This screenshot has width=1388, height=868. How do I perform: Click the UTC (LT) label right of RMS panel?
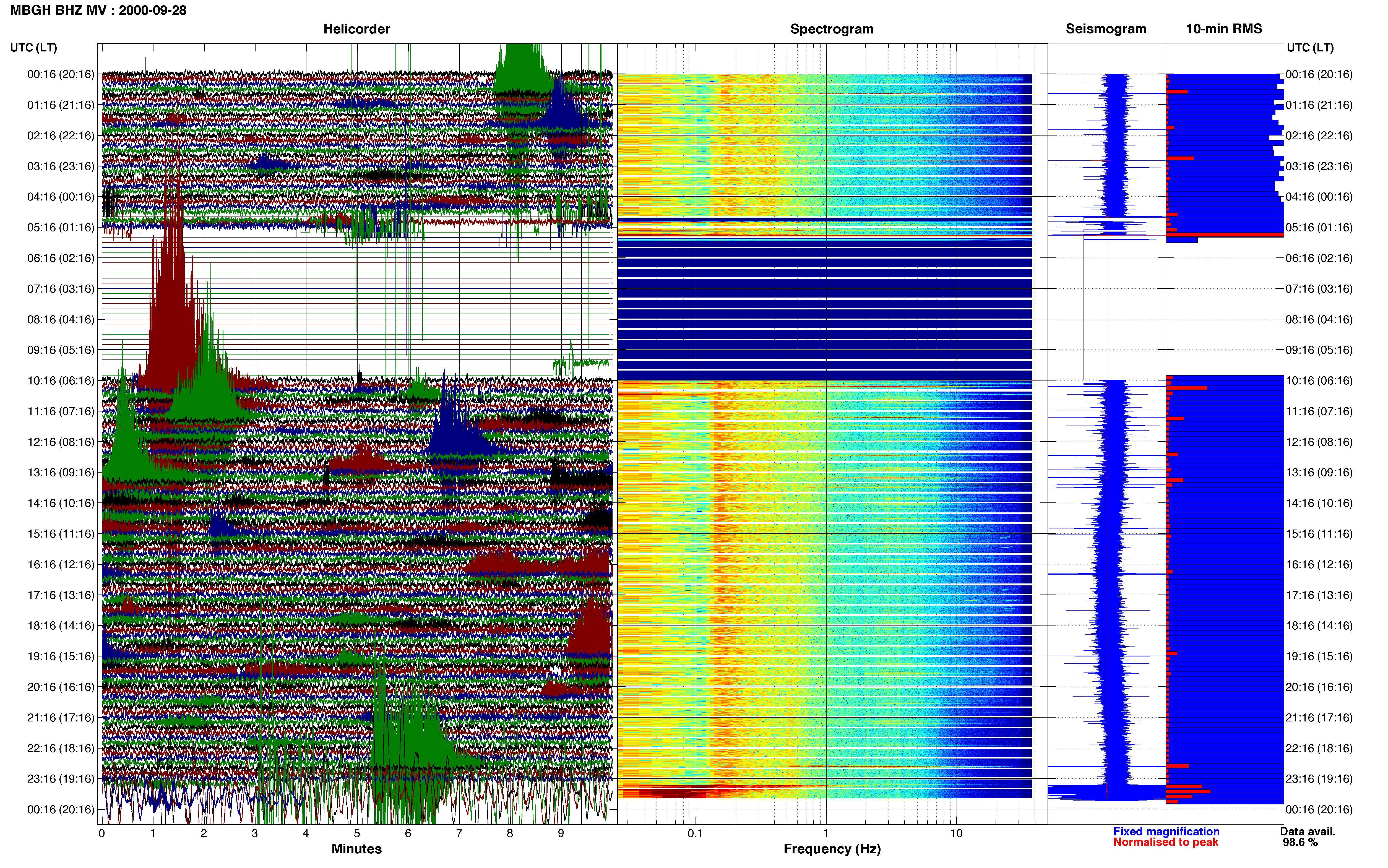(1310, 48)
